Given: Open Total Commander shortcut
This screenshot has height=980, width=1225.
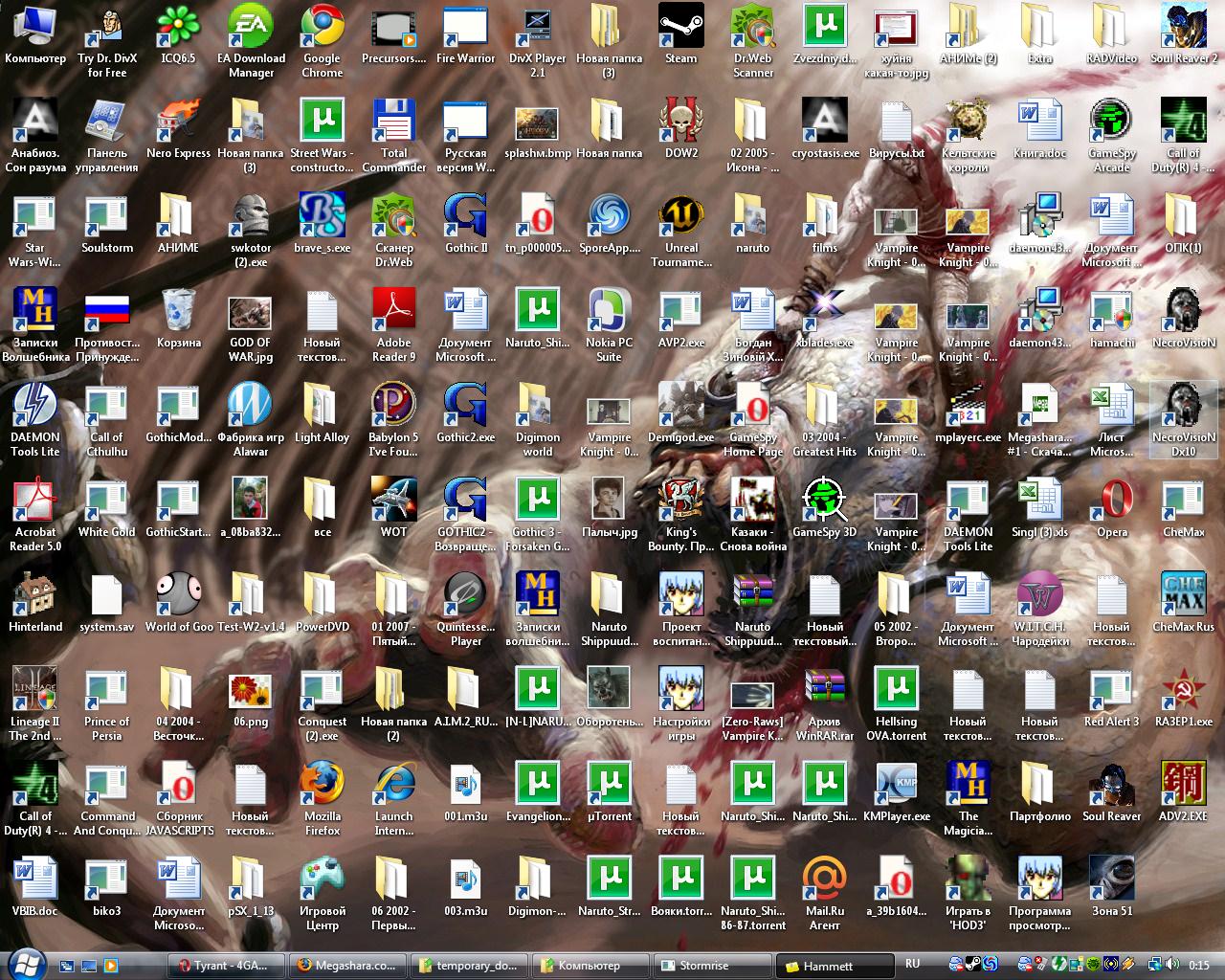Looking at the screenshot, I should click(393, 122).
